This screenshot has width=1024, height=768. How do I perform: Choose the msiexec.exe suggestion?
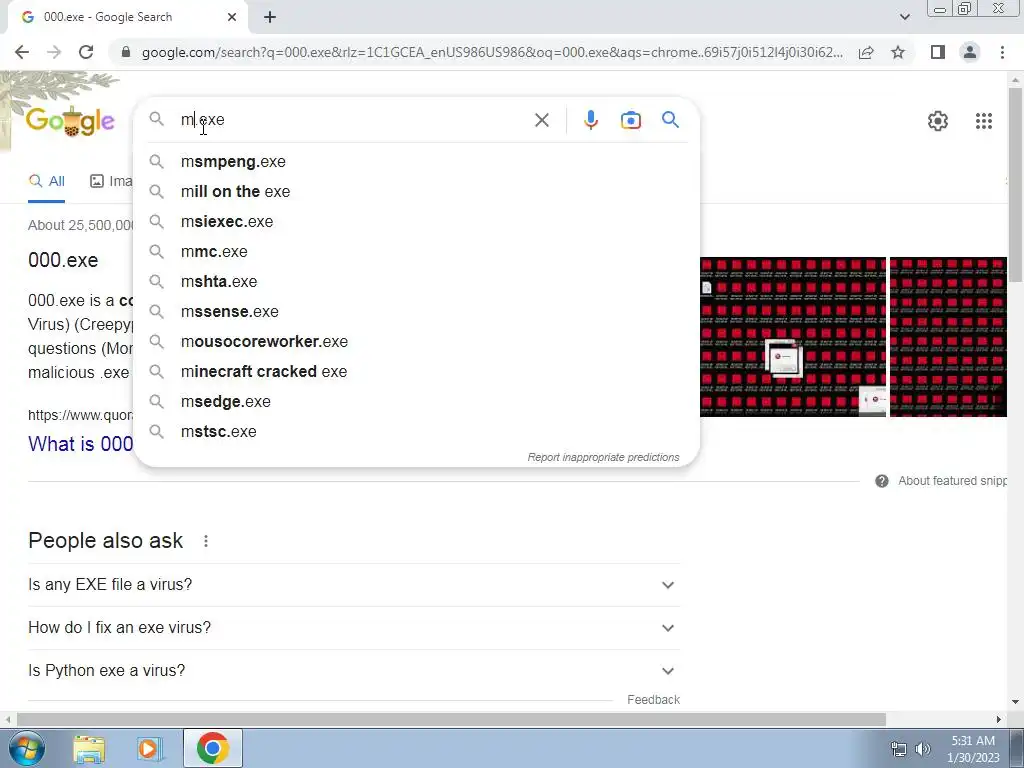[417, 221]
